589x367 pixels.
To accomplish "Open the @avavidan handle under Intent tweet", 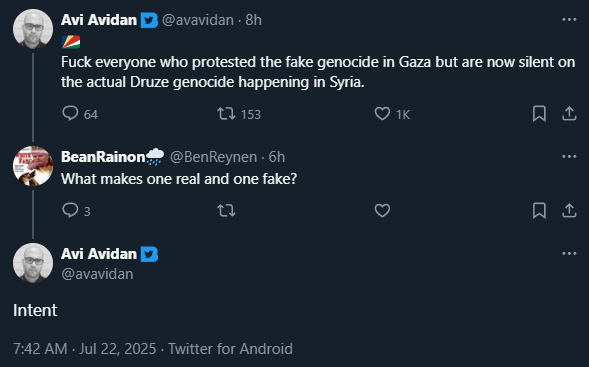I will point(97,274).
